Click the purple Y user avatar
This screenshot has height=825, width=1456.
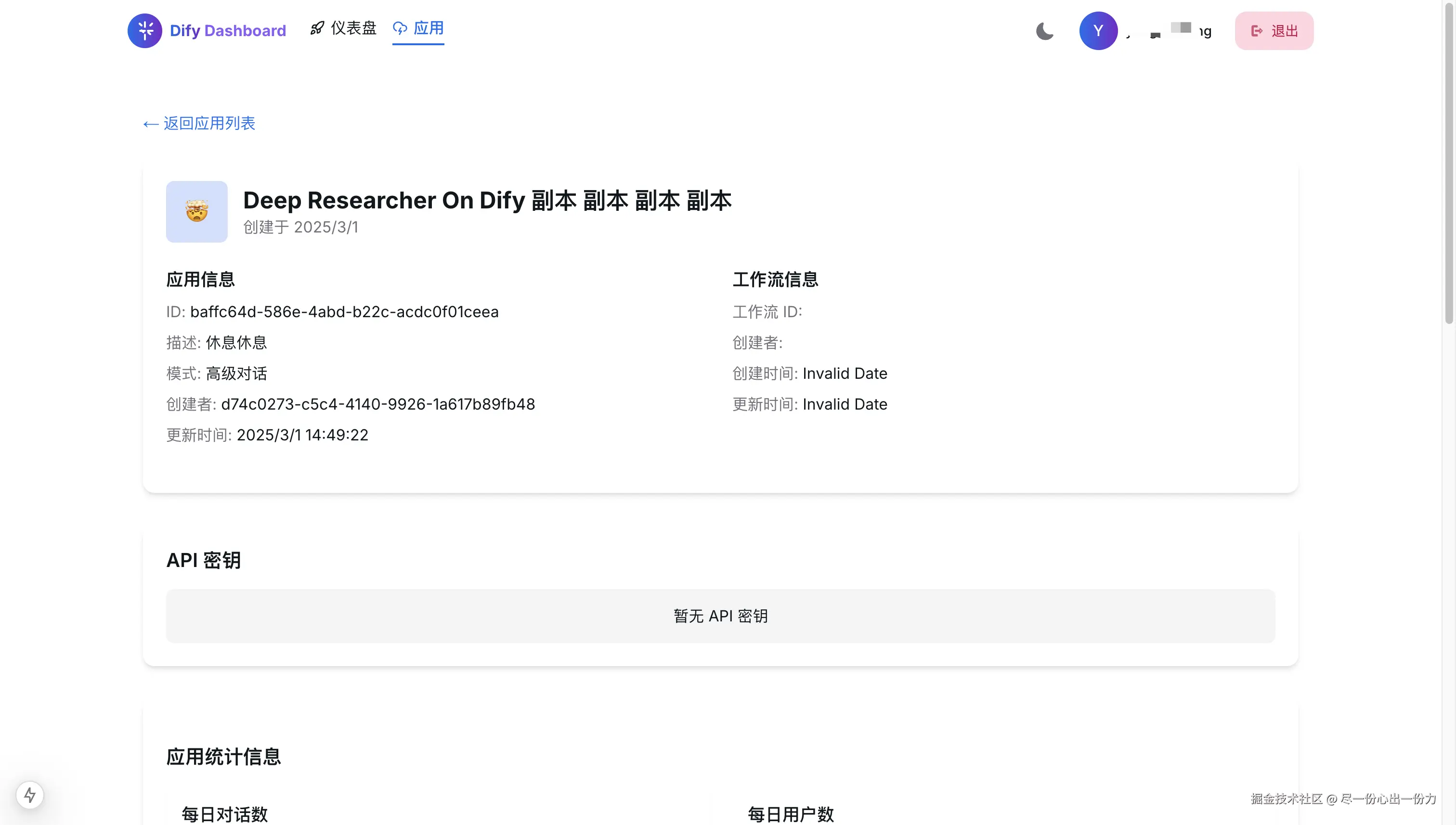point(1098,31)
